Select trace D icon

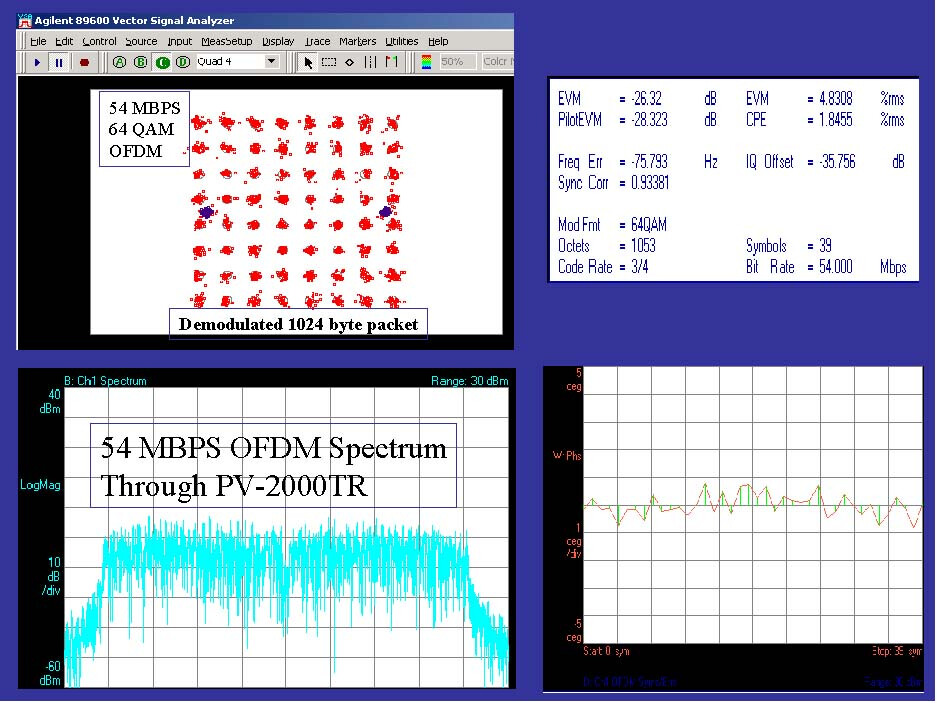[183, 62]
